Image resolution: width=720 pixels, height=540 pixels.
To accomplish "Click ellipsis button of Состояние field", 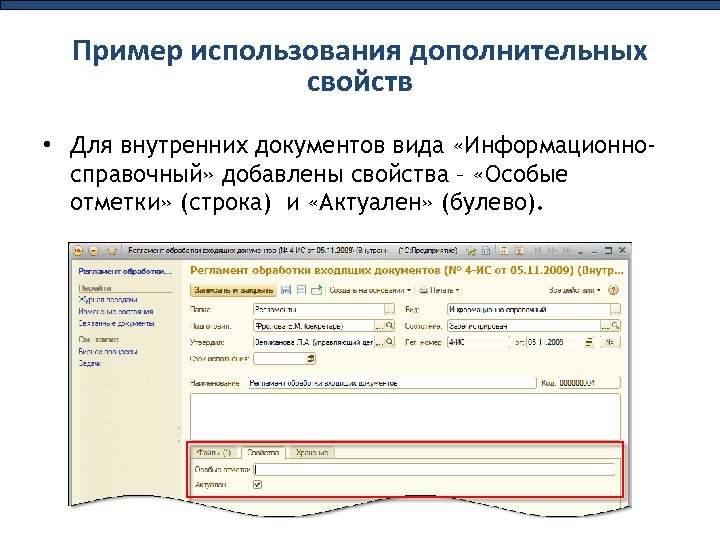I will 606,326.
